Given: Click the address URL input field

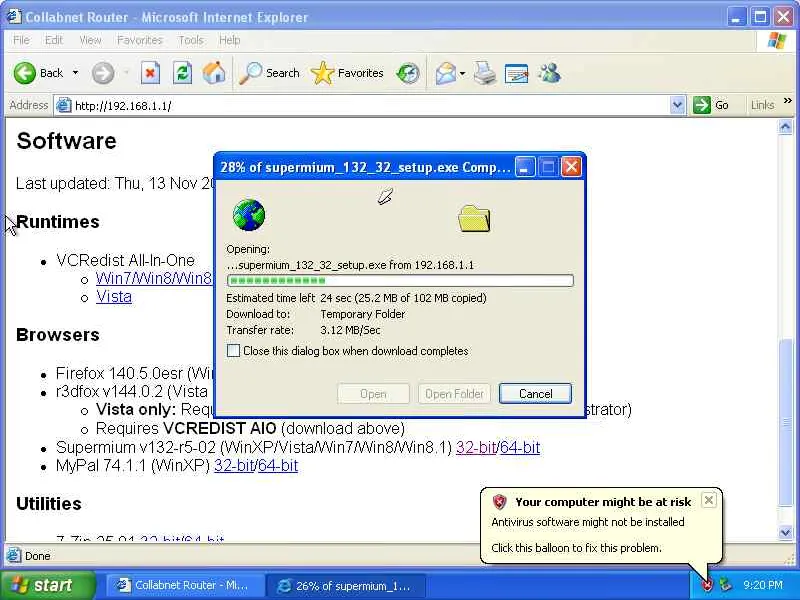Looking at the screenshot, I should click(370, 106).
